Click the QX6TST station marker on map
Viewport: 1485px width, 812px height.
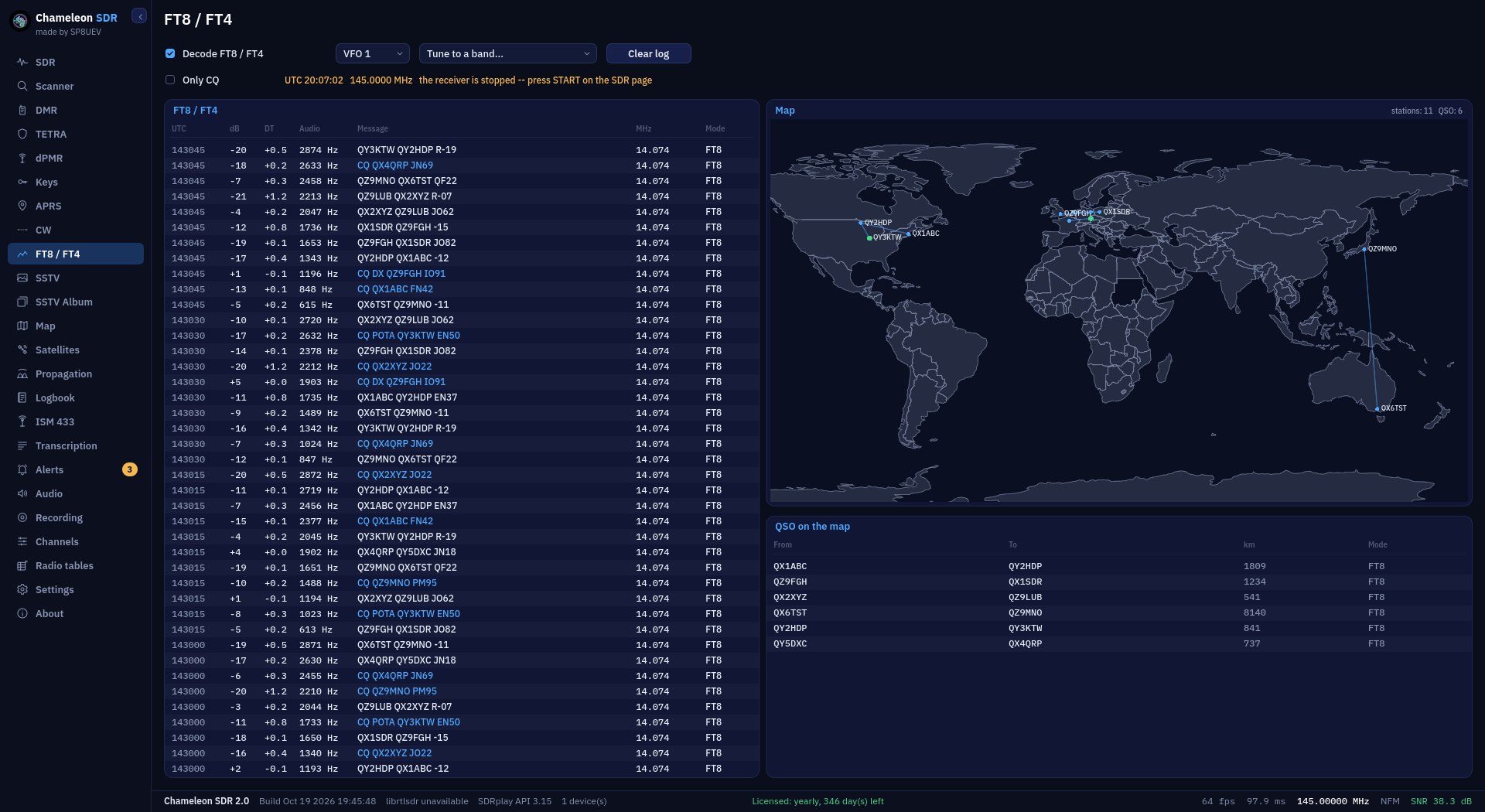pyautogui.click(x=1377, y=409)
